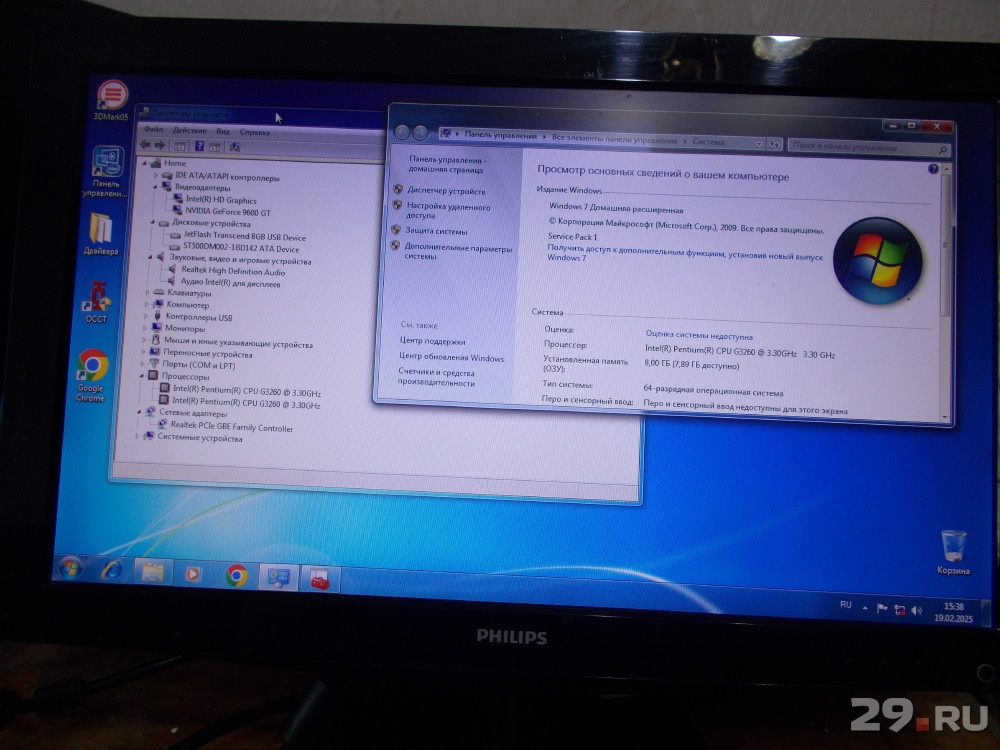Screen dimensions: 1000x750
Task: Open the Действие menu
Action: tap(189, 131)
